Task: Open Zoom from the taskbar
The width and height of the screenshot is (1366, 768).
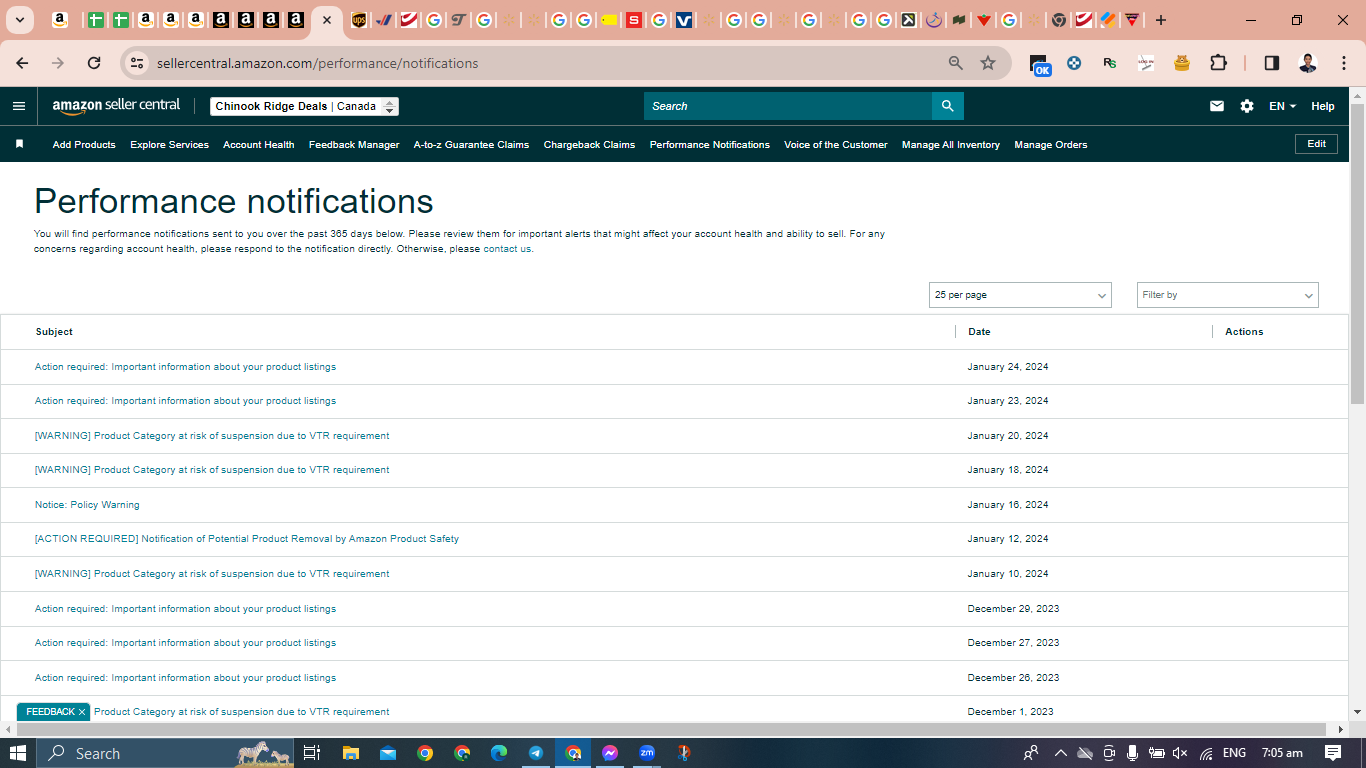Action: (647, 753)
